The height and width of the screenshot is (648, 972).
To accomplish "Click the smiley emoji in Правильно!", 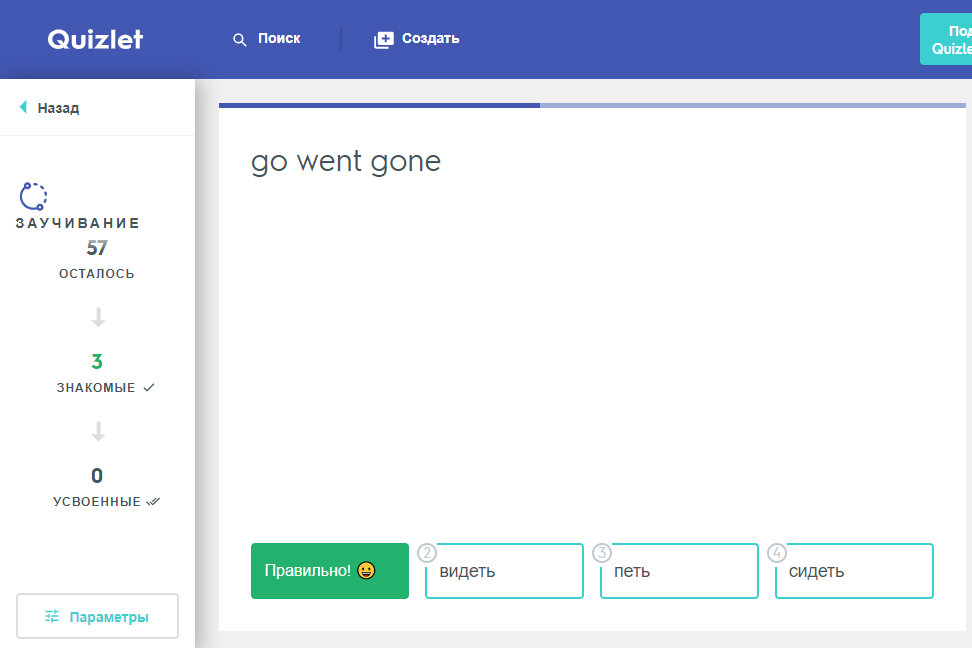I will pyautogui.click(x=366, y=570).
